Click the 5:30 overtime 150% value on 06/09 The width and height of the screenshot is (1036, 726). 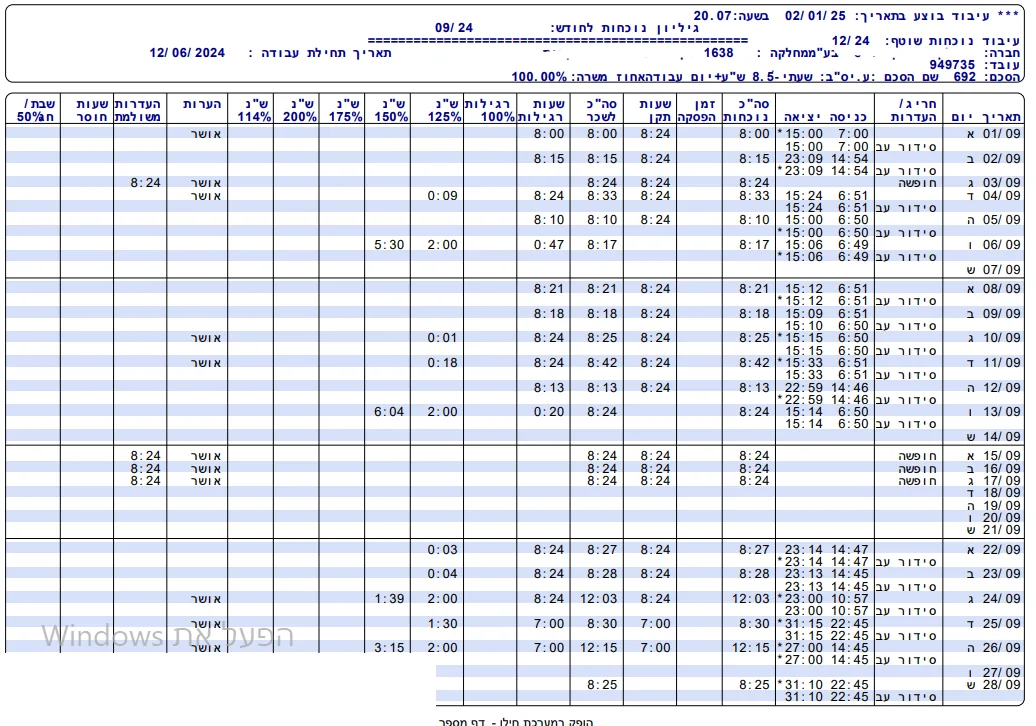coord(389,244)
